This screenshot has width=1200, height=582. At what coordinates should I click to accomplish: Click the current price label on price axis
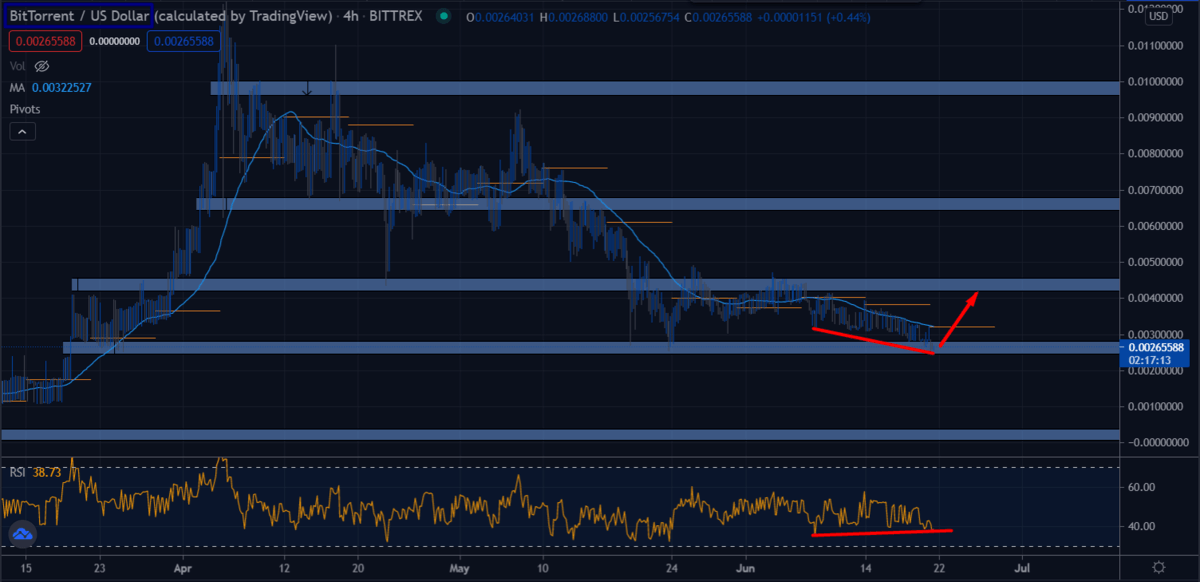pos(1156,347)
